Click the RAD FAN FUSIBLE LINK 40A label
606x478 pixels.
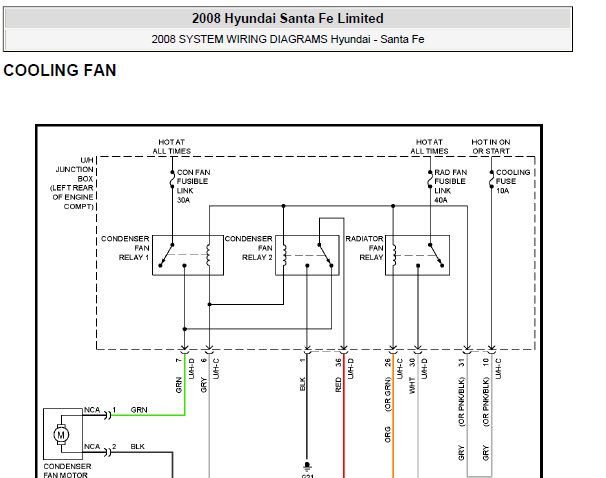(x=450, y=186)
